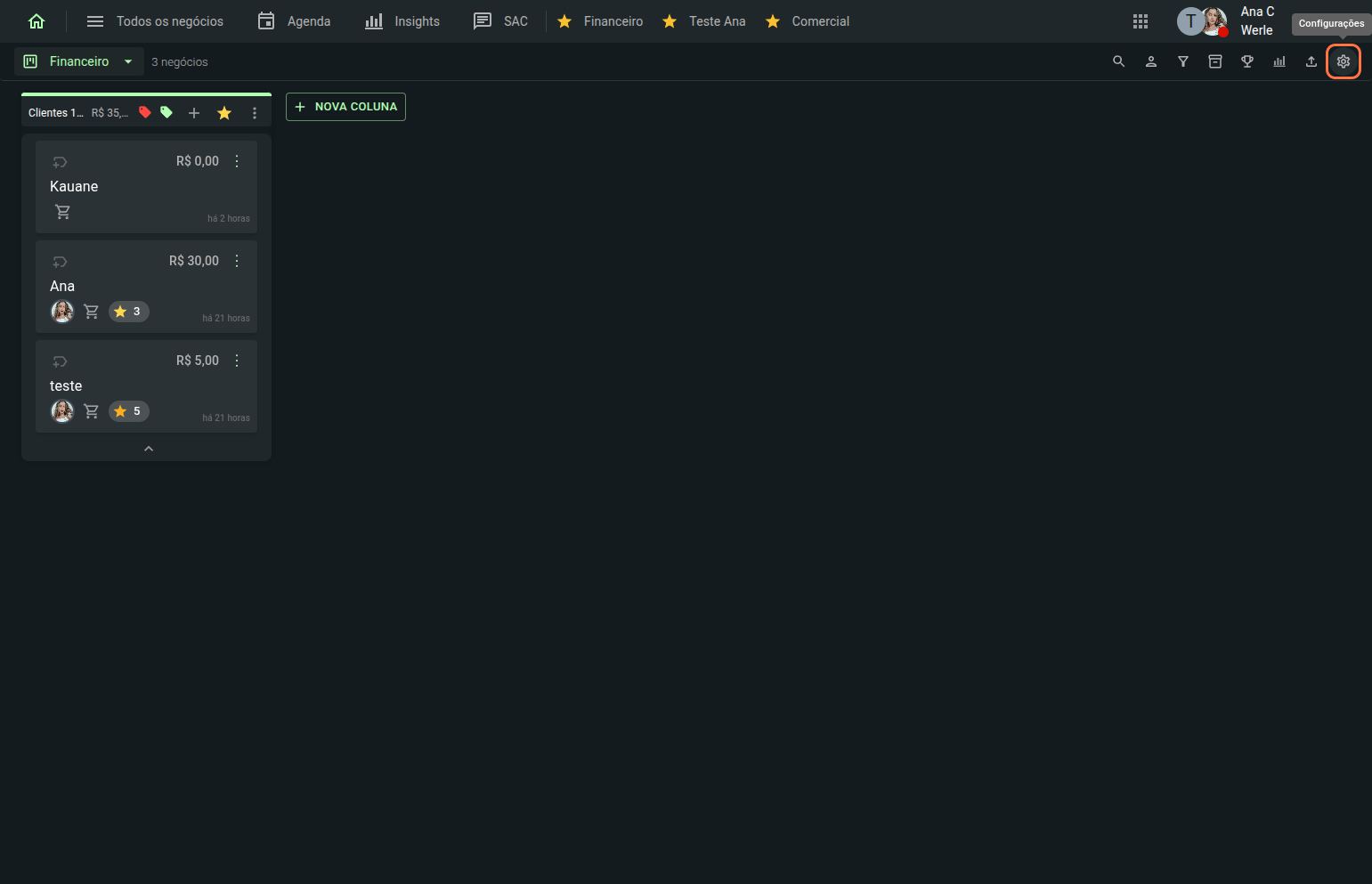Click the R$ 30,00 value

[x=194, y=261]
